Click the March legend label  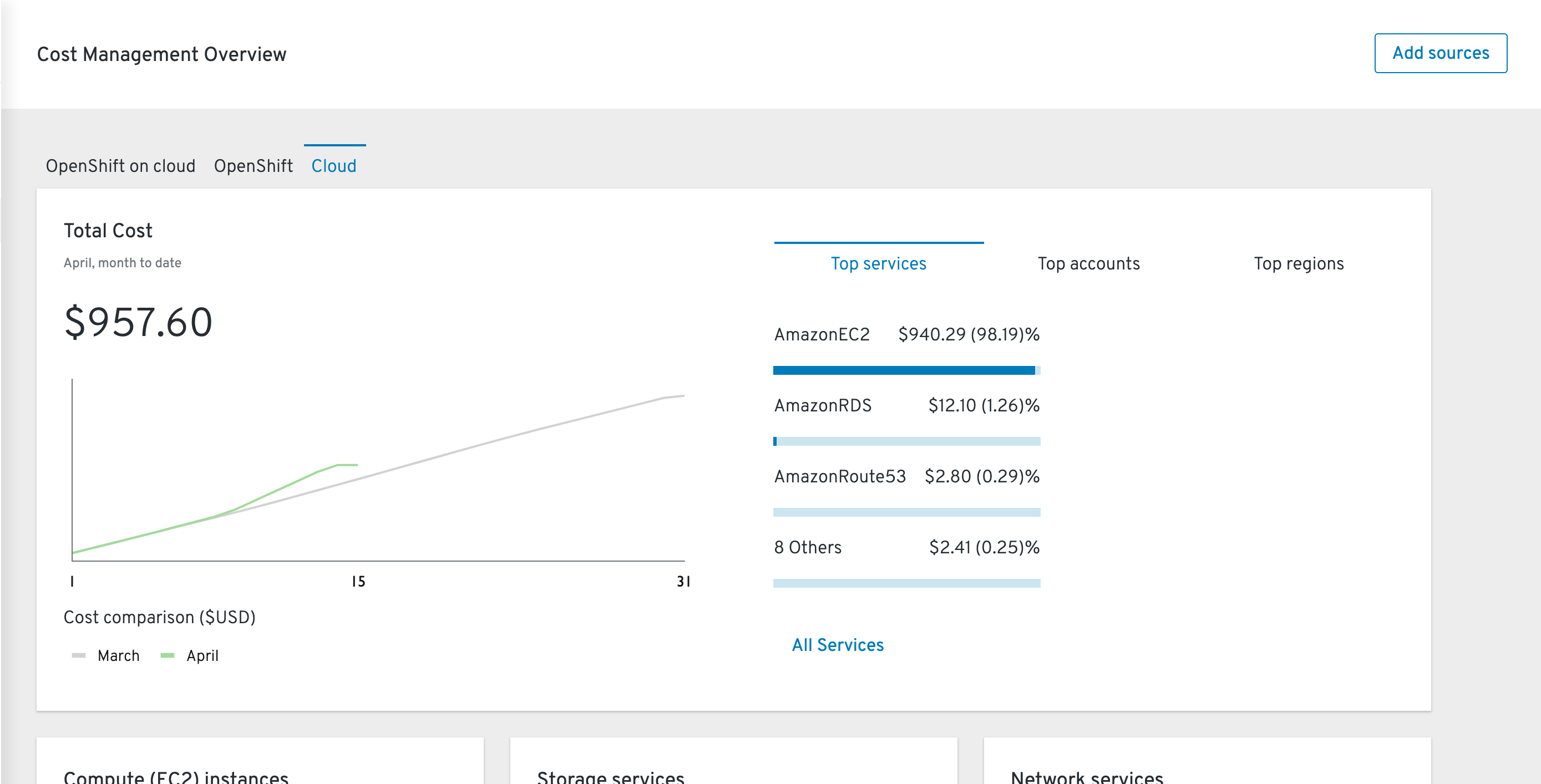click(x=119, y=655)
